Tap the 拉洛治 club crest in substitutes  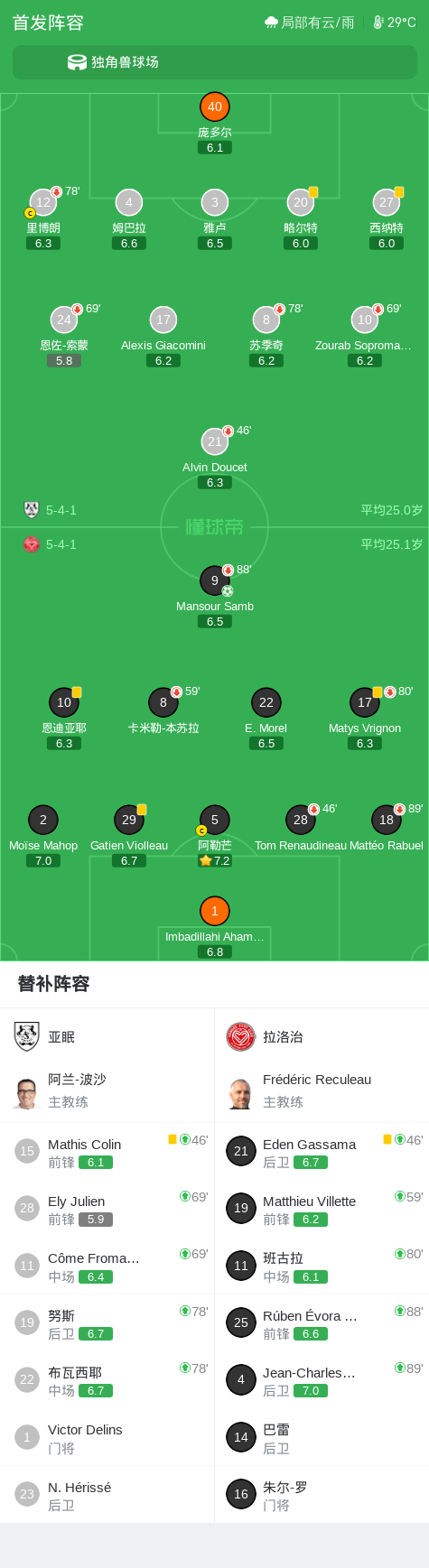pyautogui.click(x=241, y=1036)
